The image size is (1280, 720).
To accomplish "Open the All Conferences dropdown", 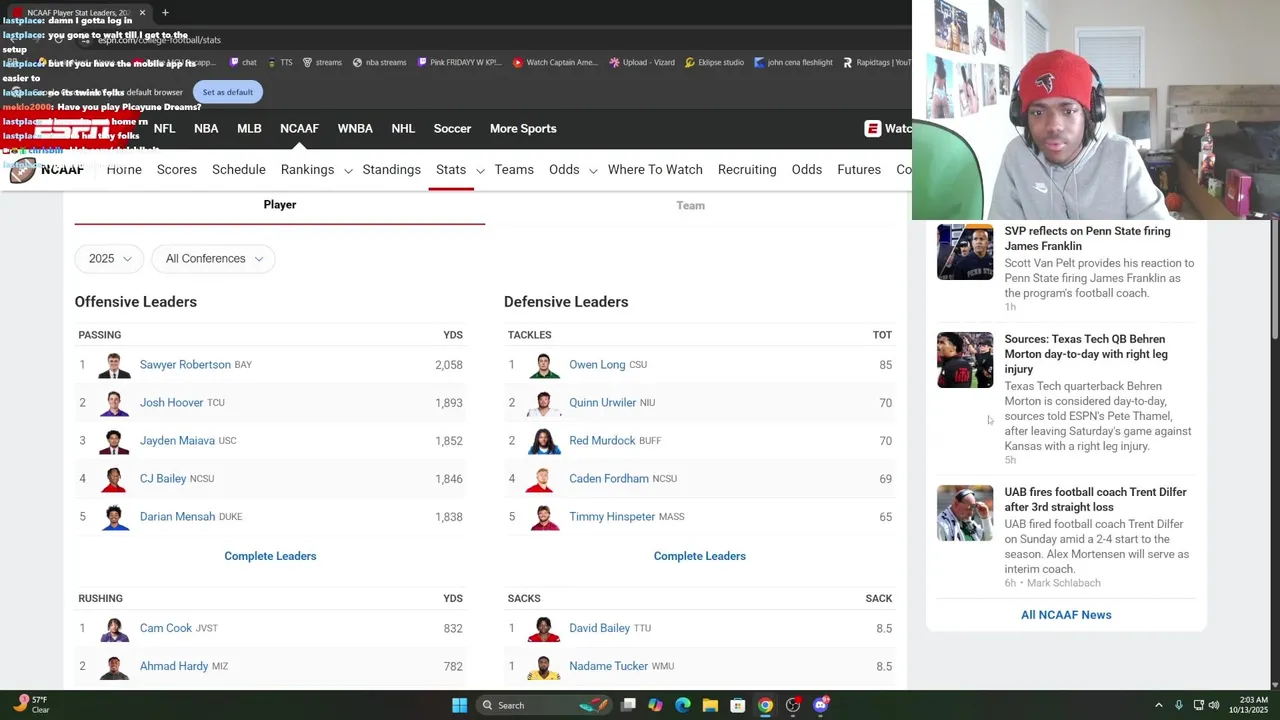I will (213, 258).
